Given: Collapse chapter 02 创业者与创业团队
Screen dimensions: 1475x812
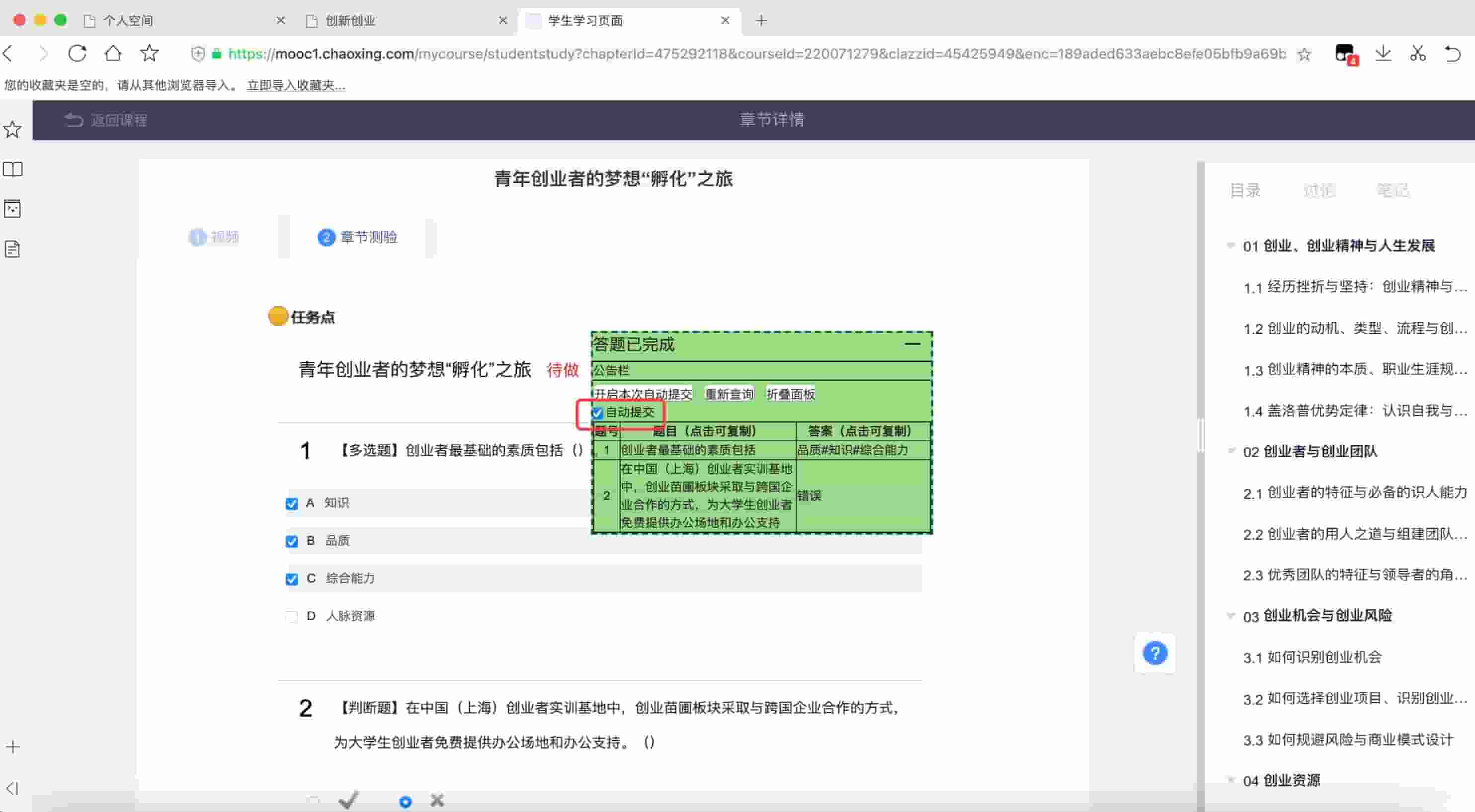Looking at the screenshot, I should [1230, 451].
